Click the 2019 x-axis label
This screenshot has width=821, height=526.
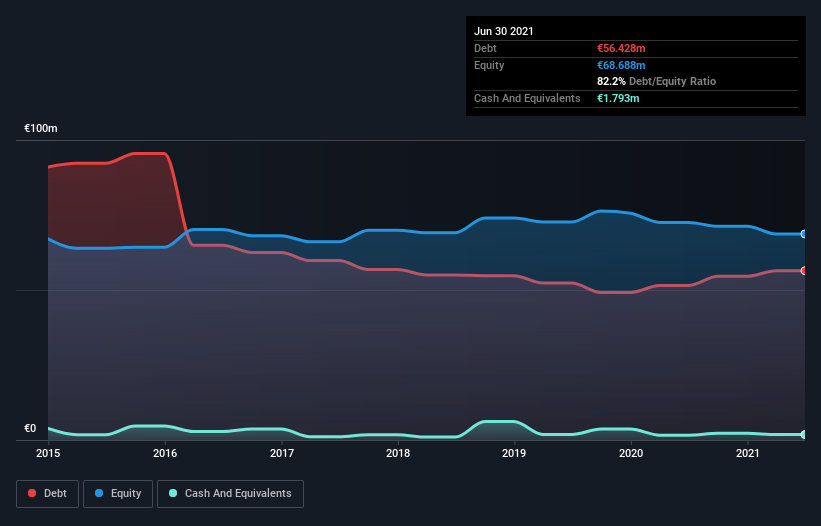point(514,453)
